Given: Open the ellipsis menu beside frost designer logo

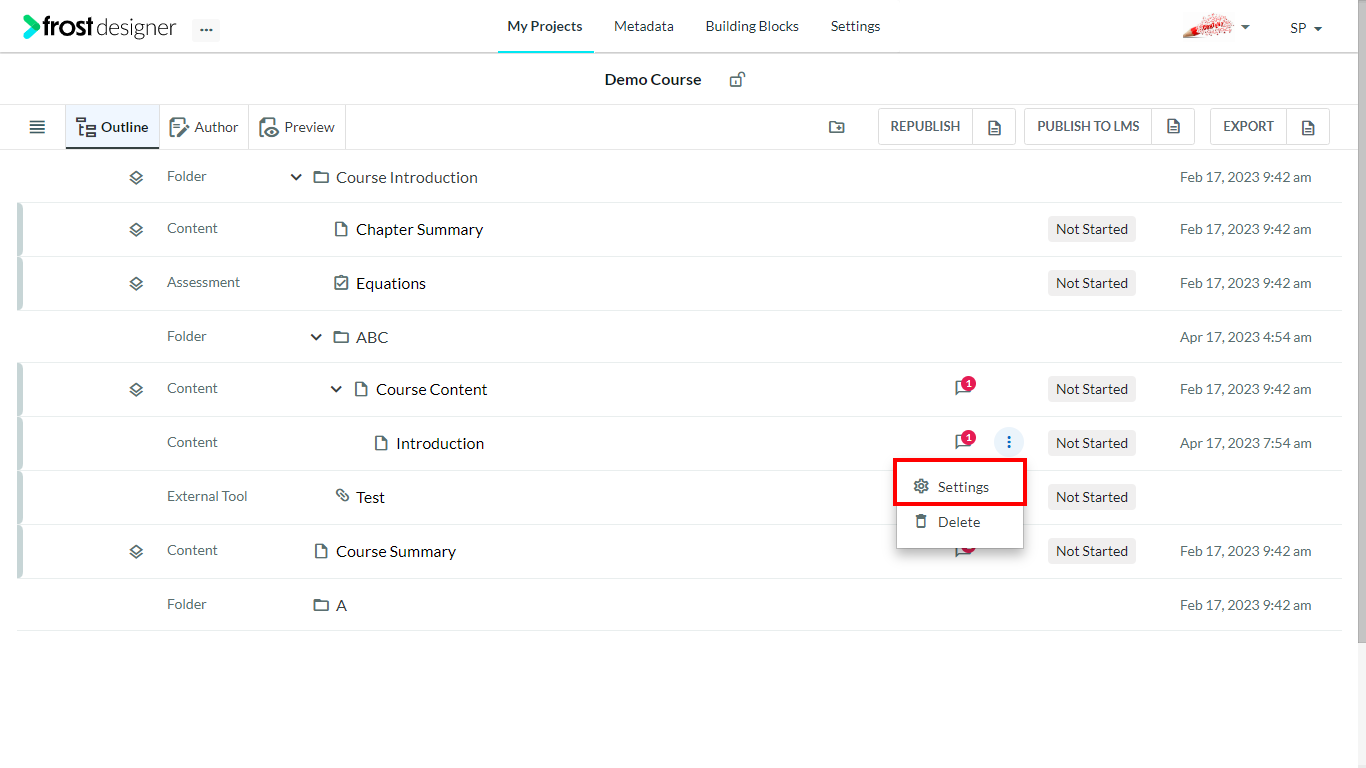Looking at the screenshot, I should coord(206,30).
